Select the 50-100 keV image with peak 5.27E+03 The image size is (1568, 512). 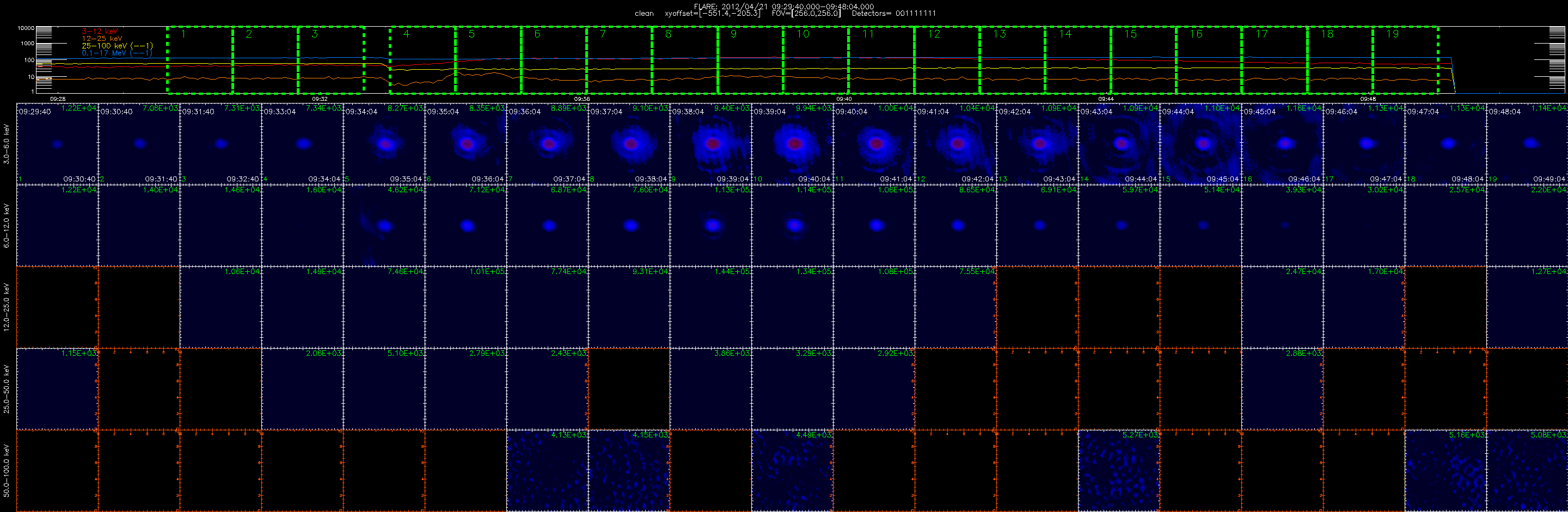[x=1119, y=471]
